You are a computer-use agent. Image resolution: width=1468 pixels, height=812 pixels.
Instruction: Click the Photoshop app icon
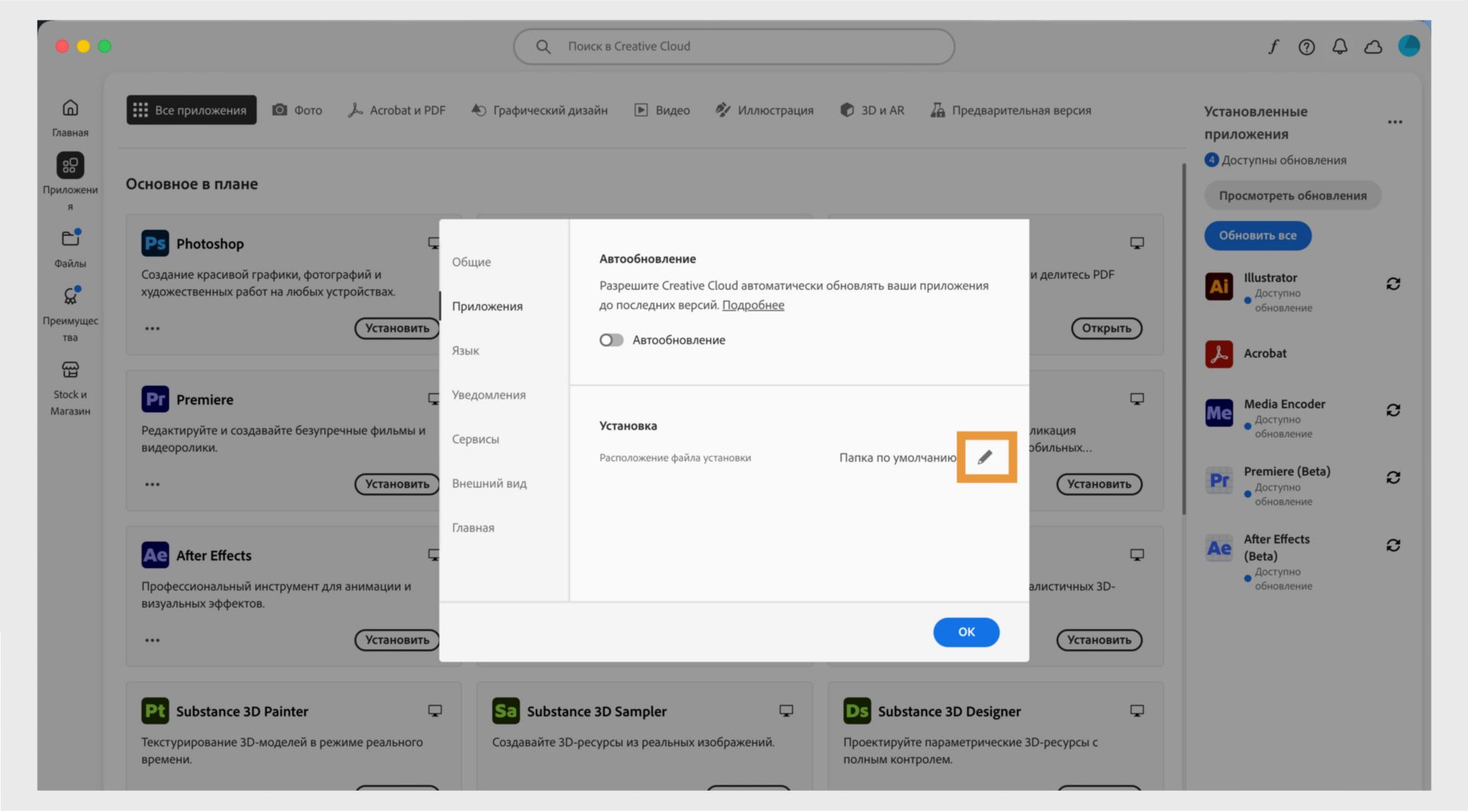click(x=155, y=243)
